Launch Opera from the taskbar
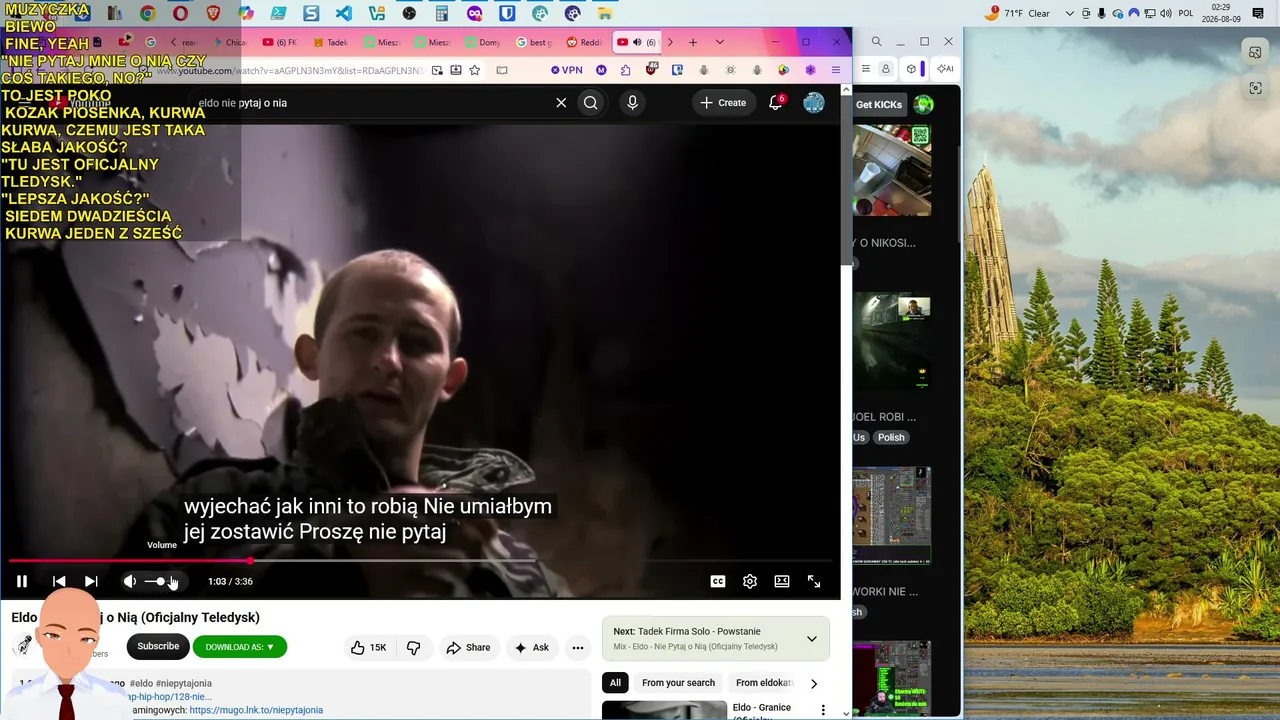 tap(180, 13)
